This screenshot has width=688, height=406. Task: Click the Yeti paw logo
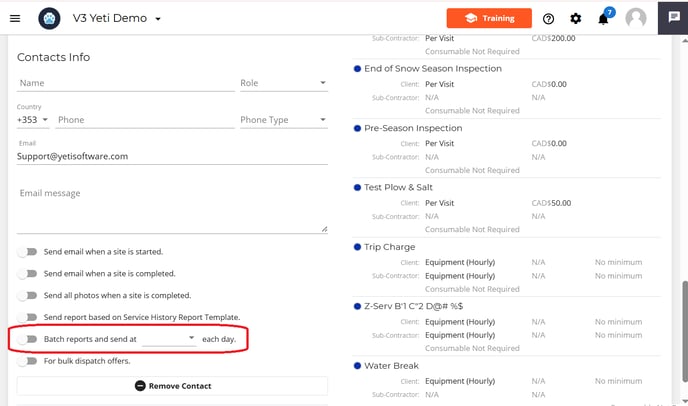49,18
